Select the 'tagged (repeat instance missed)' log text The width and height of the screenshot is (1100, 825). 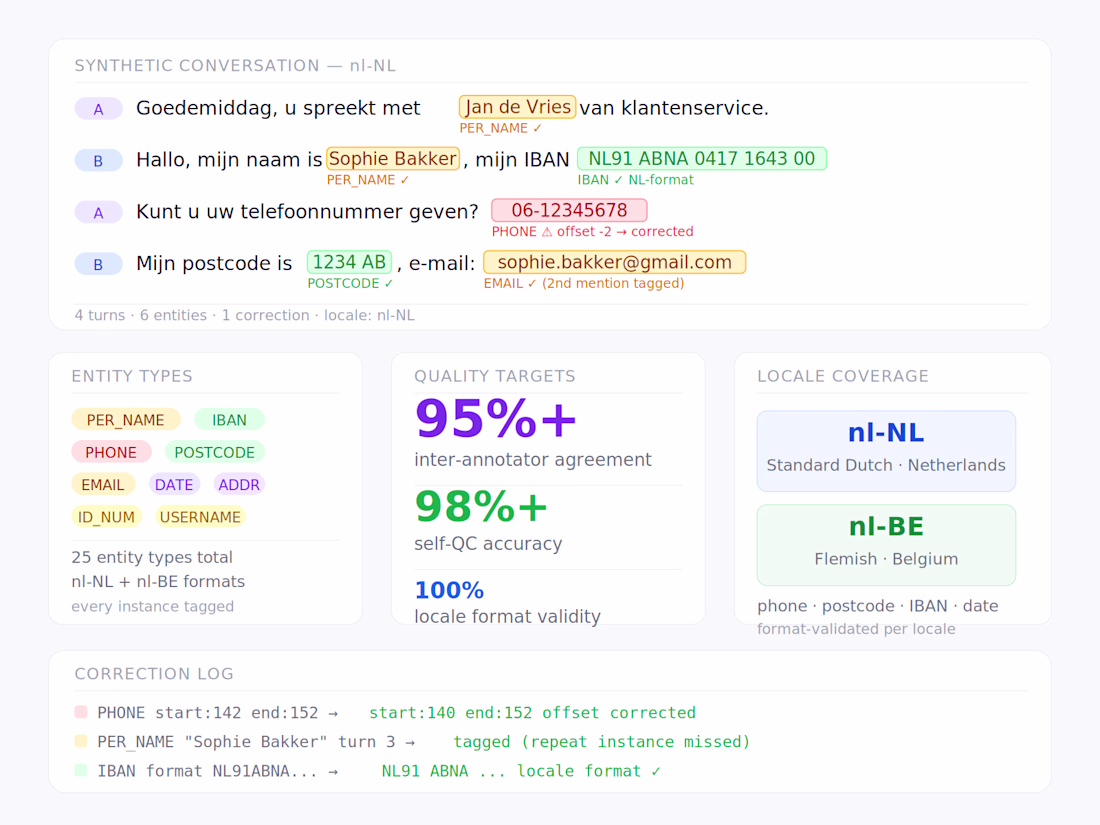602,742
